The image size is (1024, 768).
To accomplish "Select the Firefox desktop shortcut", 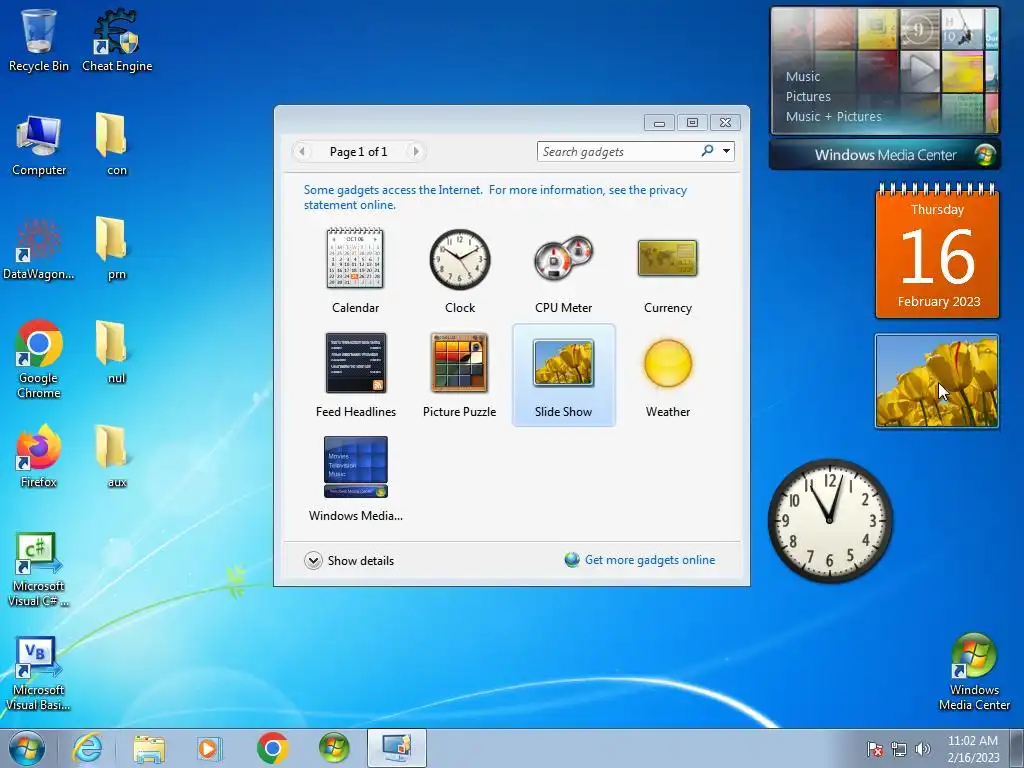I will [x=39, y=456].
